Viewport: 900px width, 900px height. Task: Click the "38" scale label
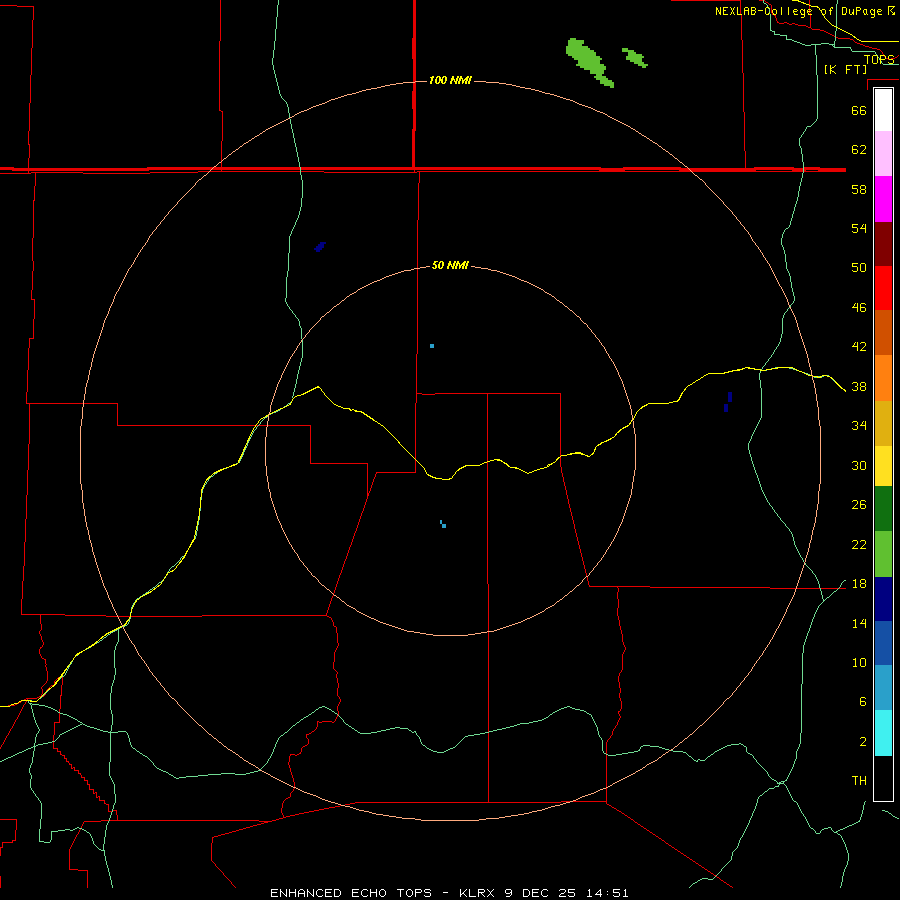point(859,387)
